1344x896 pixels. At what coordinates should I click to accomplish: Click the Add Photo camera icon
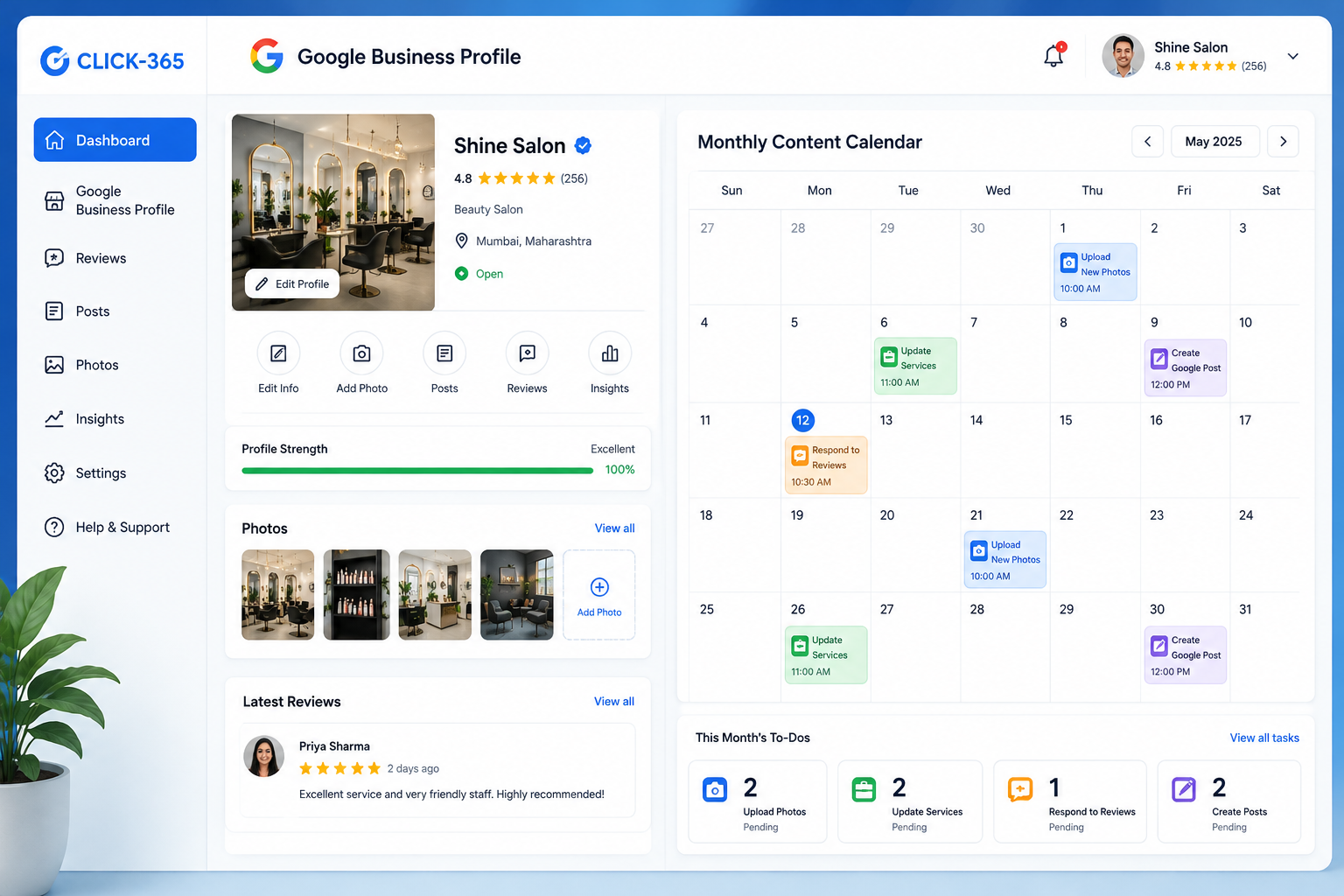coord(361,353)
